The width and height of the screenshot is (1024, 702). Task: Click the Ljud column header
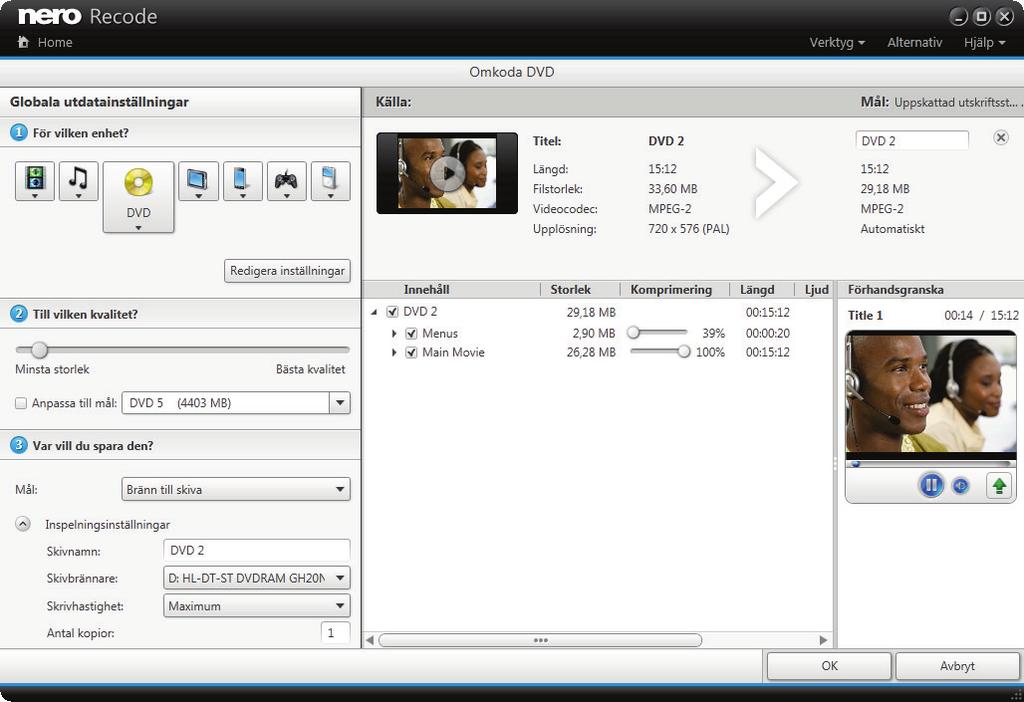point(814,289)
